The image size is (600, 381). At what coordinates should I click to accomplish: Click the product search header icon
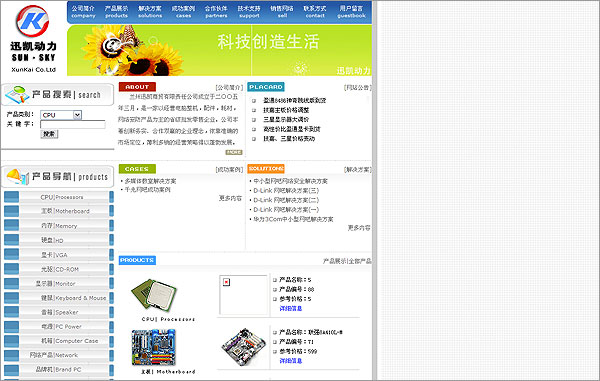pos(17,95)
